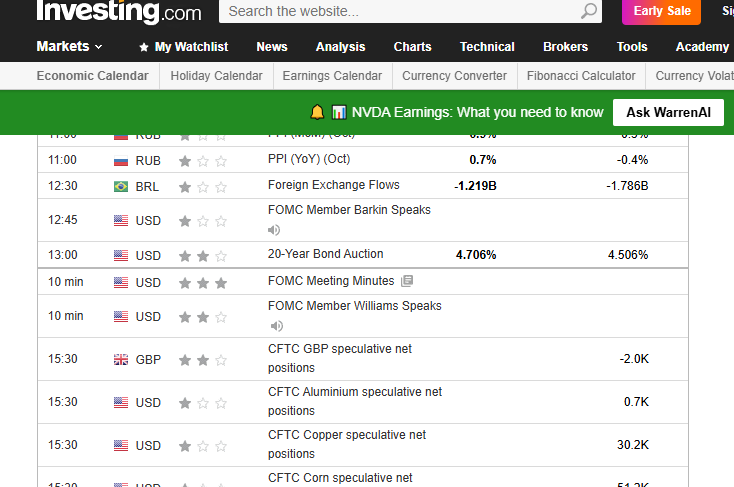This screenshot has width=734, height=487.
Task: Click the My Watchlist star icon
Action: [x=144, y=47]
